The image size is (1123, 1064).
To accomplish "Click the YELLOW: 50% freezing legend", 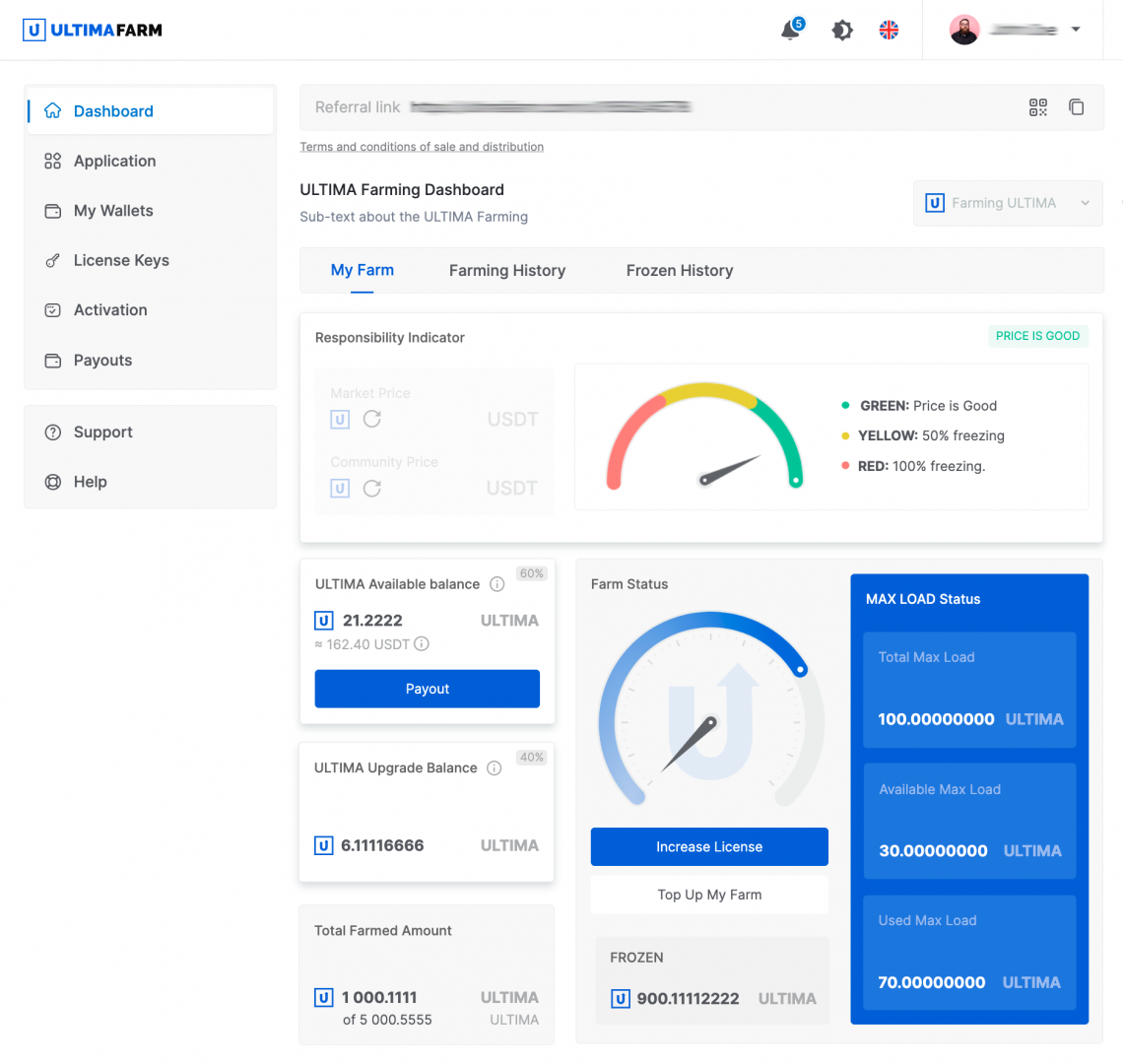I will tap(922, 436).
